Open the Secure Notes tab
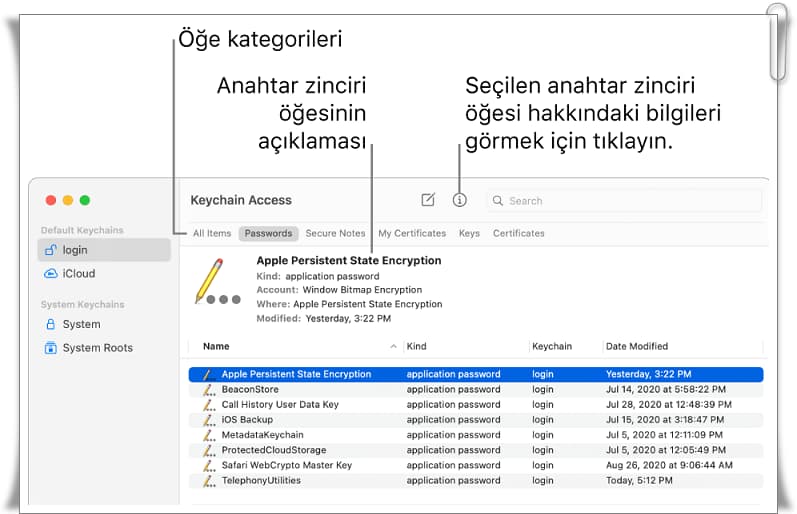Screen dimensions: 797x514 pyautogui.click(x=335, y=233)
